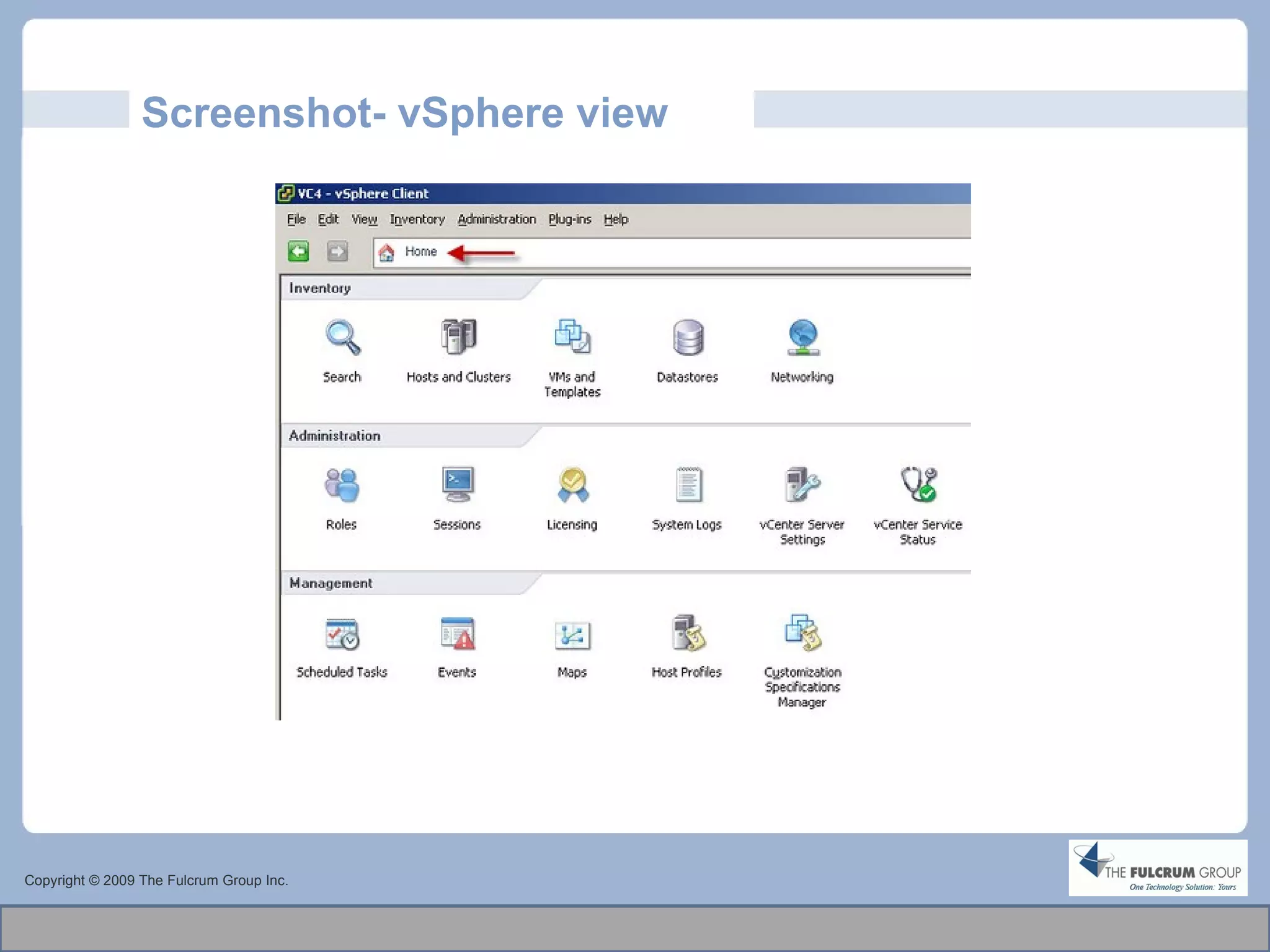Open the Search inventory icon
Viewport: 1270px width, 952px height.
point(342,338)
